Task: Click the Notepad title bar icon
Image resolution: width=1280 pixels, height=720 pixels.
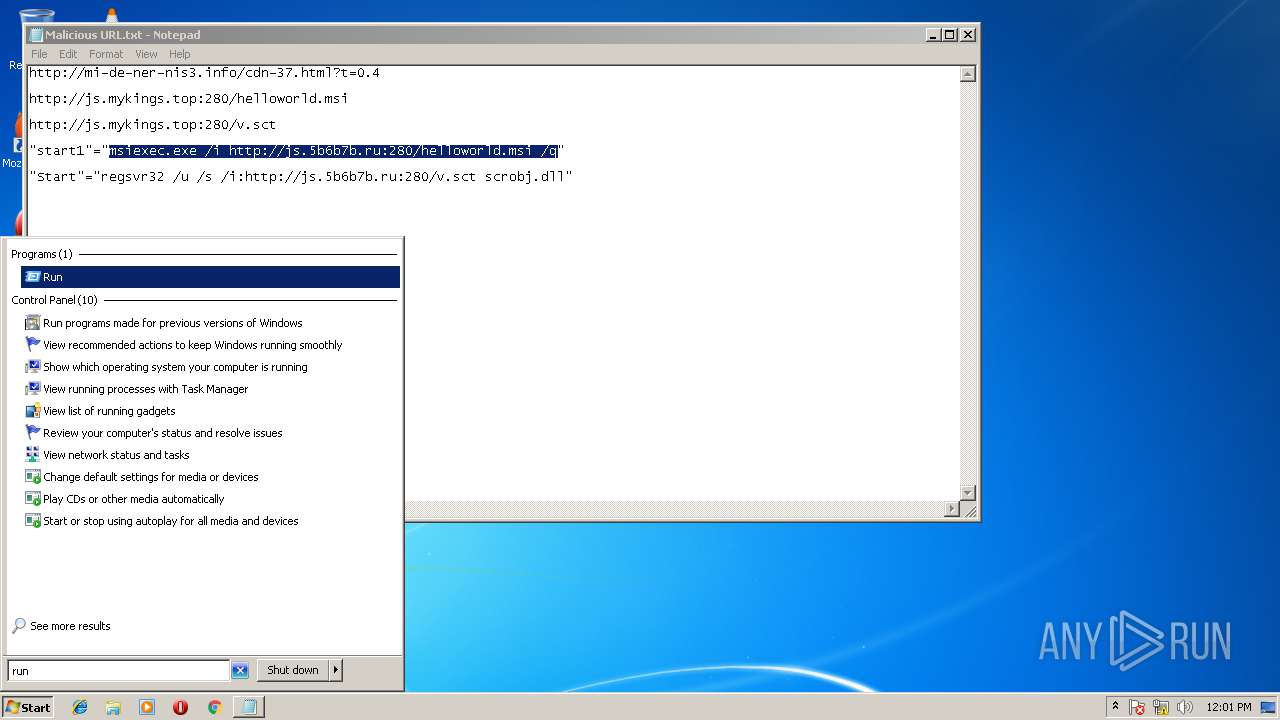Action: pyautogui.click(x=36, y=34)
